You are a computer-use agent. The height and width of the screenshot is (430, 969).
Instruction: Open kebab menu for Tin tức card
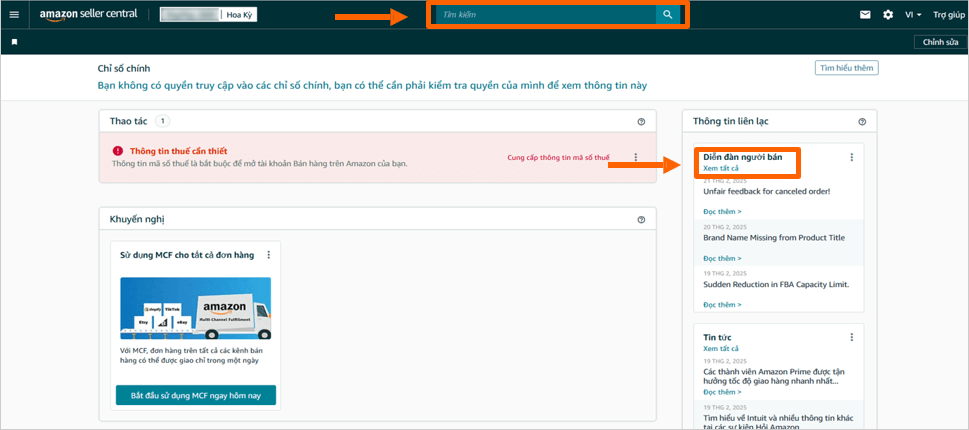tap(852, 337)
